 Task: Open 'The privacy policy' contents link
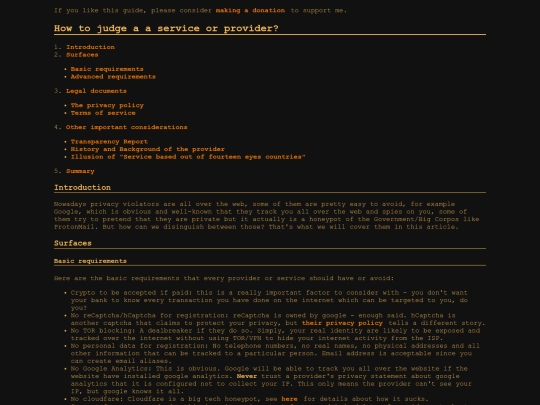click(107, 105)
